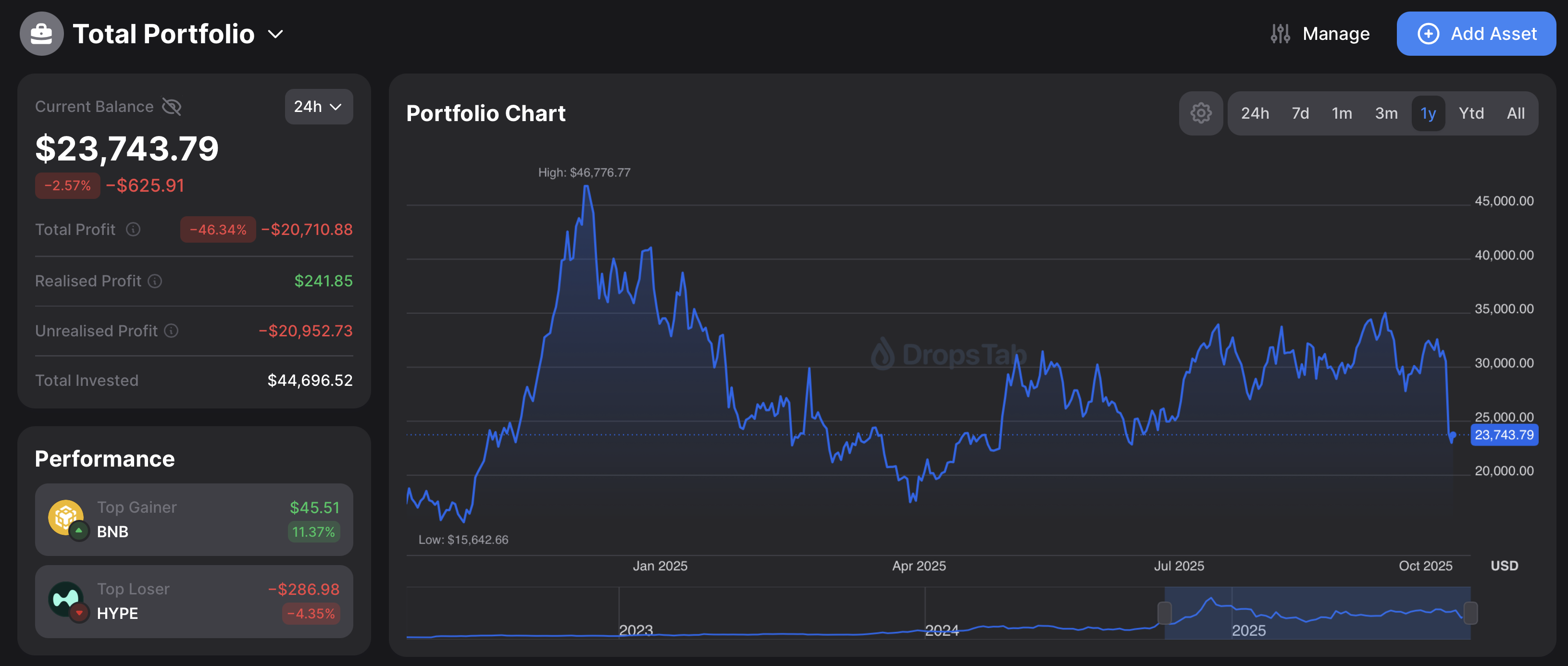Click the Unrealised Profit info icon
This screenshot has width=1568, height=666.
[172, 331]
